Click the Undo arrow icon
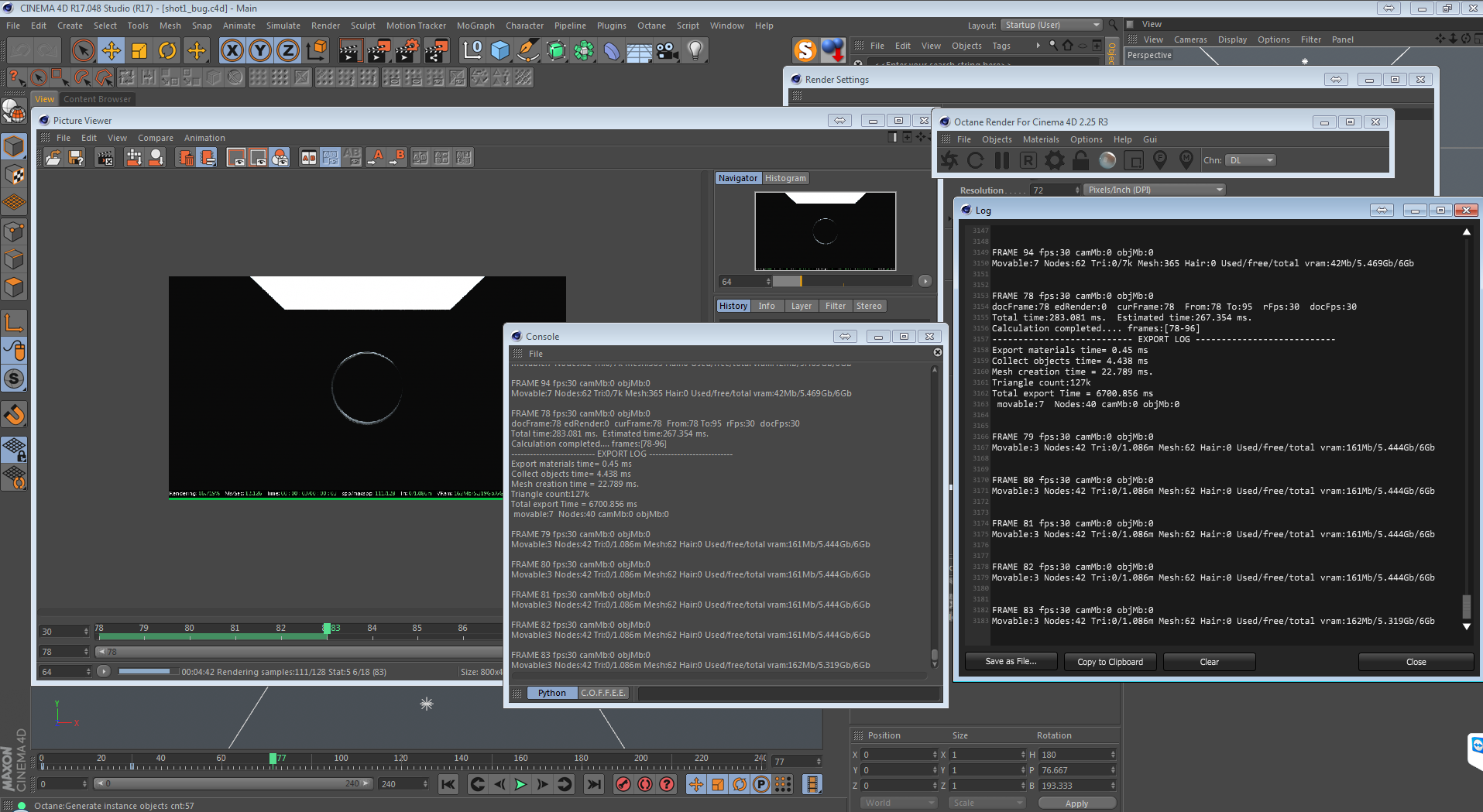The image size is (1483, 812). [x=21, y=51]
